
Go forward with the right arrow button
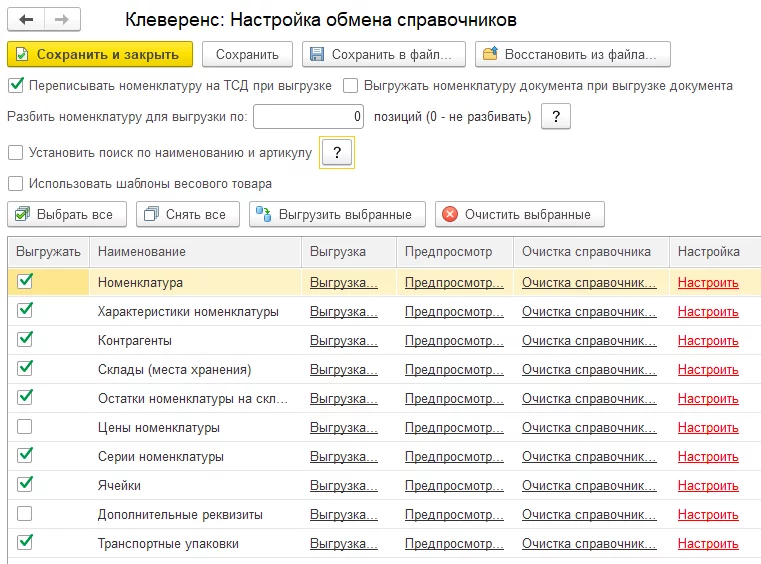62,19
